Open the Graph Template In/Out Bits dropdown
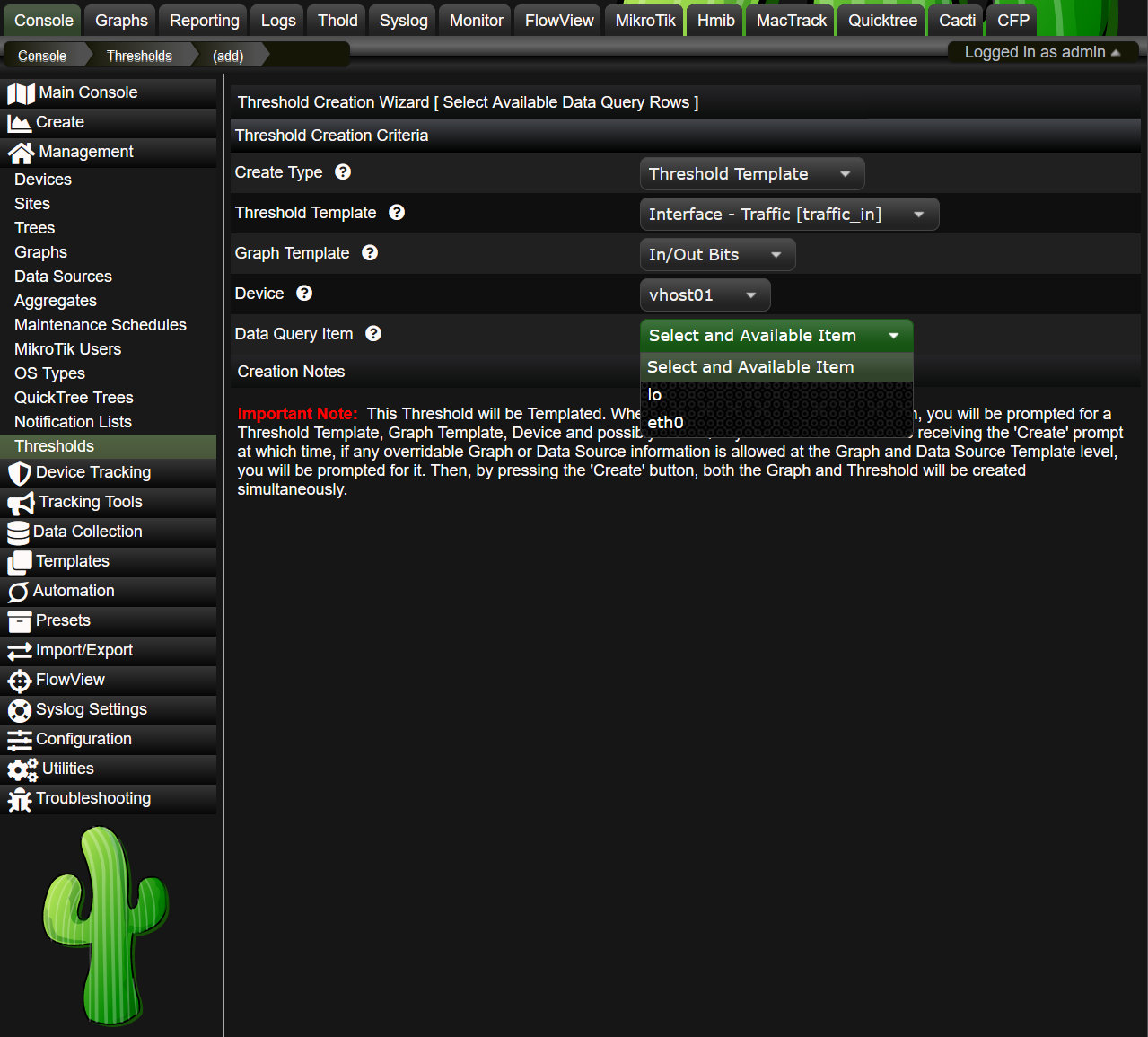The height and width of the screenshot is (1037, 1148). pos(717,255)
